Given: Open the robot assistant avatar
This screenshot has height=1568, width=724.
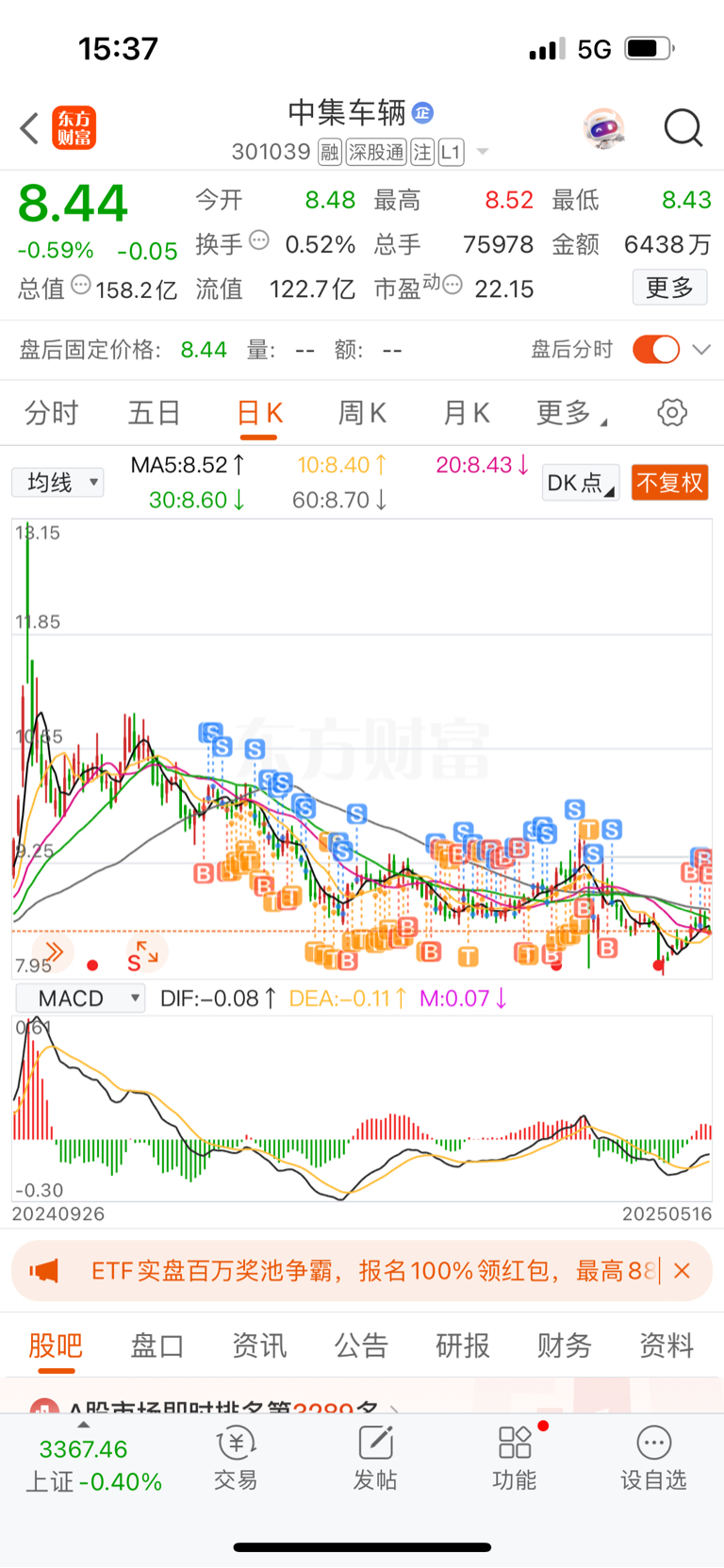Looking at the screenshot, I should tap(603, 128).
